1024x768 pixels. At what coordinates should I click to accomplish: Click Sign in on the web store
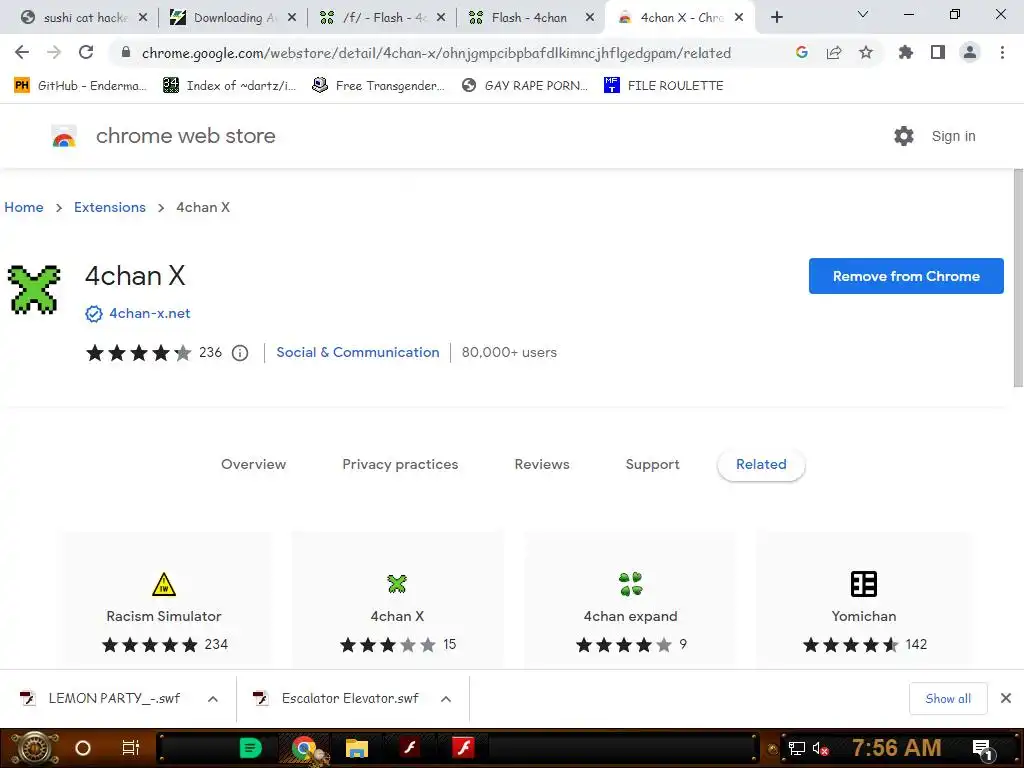(x=953, y=136)
